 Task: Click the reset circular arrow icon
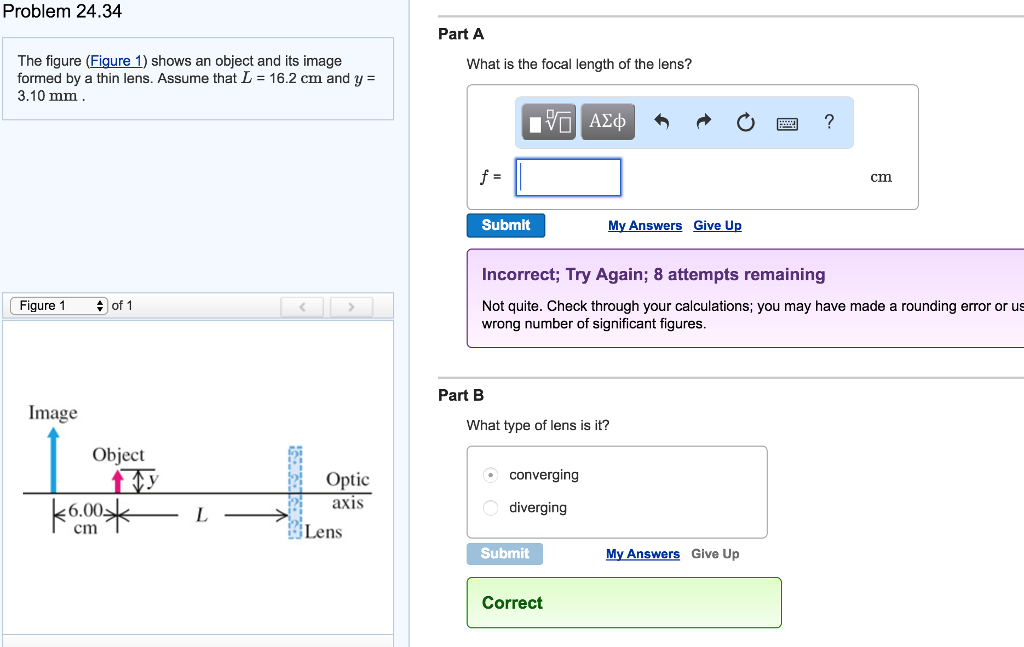pyautogui.click(x=745, y=122)
